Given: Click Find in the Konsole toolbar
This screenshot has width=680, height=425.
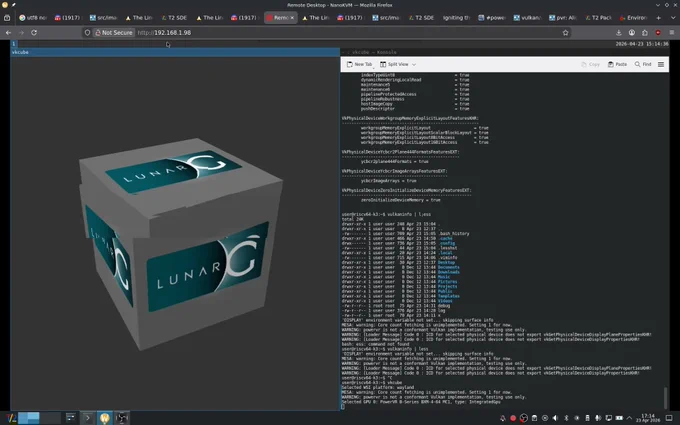Looking at the screenshot, I should (x=643, y=64).
